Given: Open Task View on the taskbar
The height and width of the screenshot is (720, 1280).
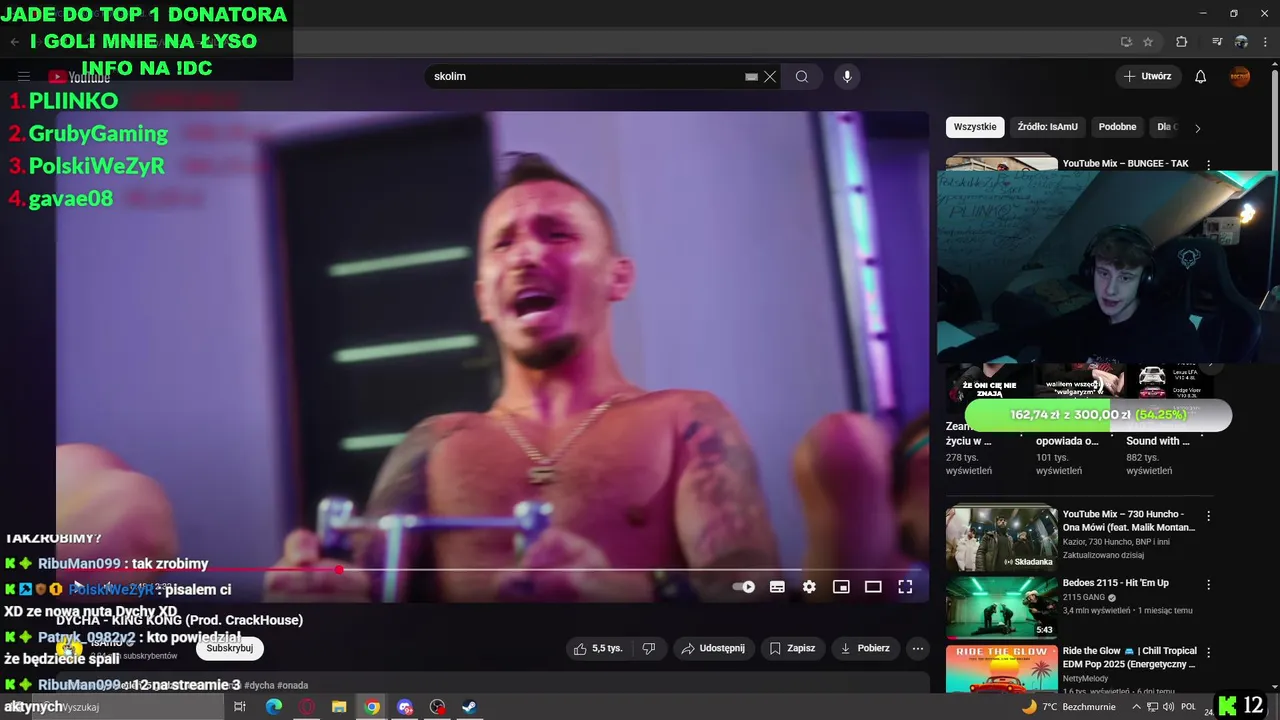Looking at the screenshot, I should coord(240,707).
